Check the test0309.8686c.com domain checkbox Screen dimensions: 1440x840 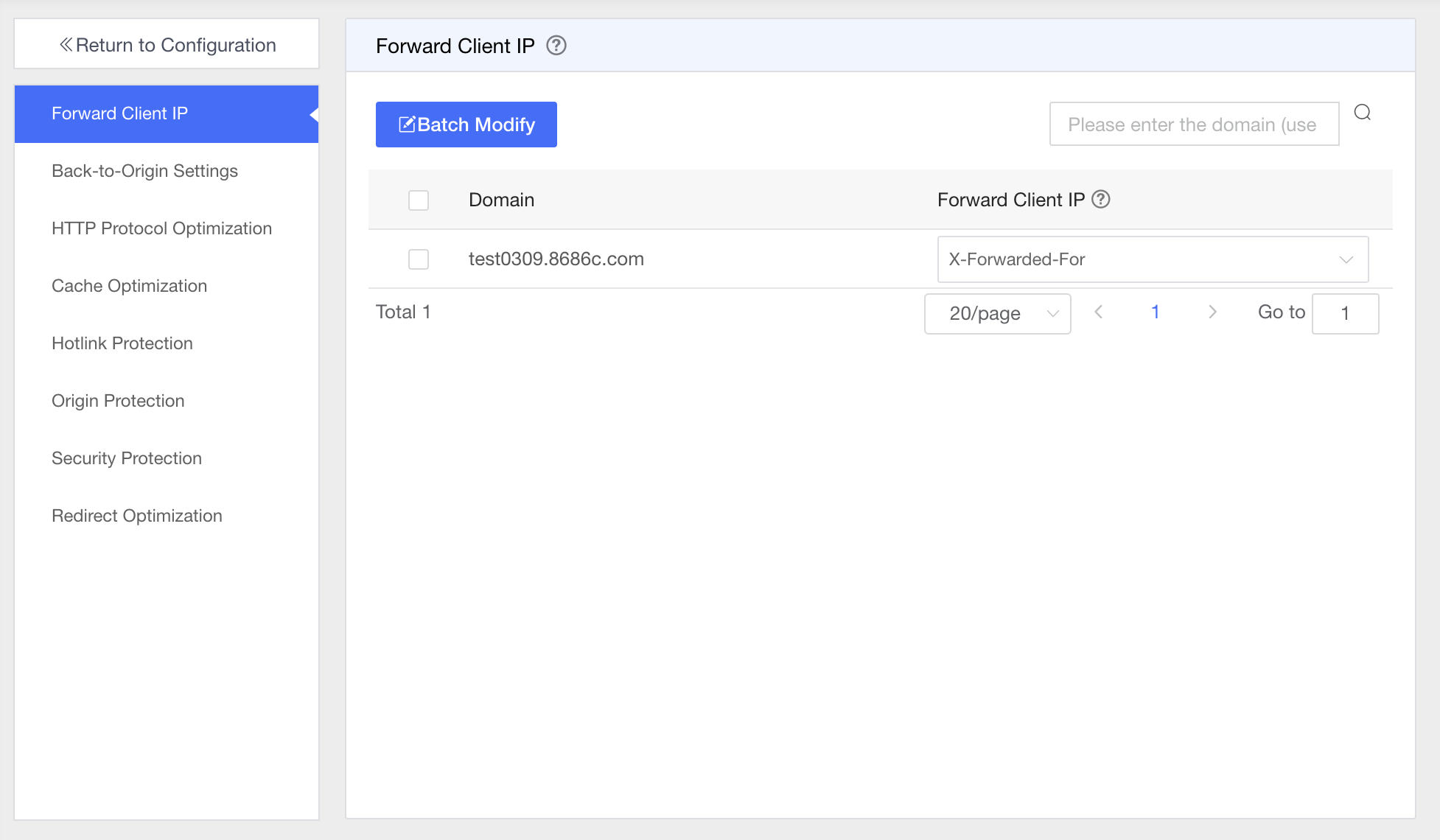419,259
